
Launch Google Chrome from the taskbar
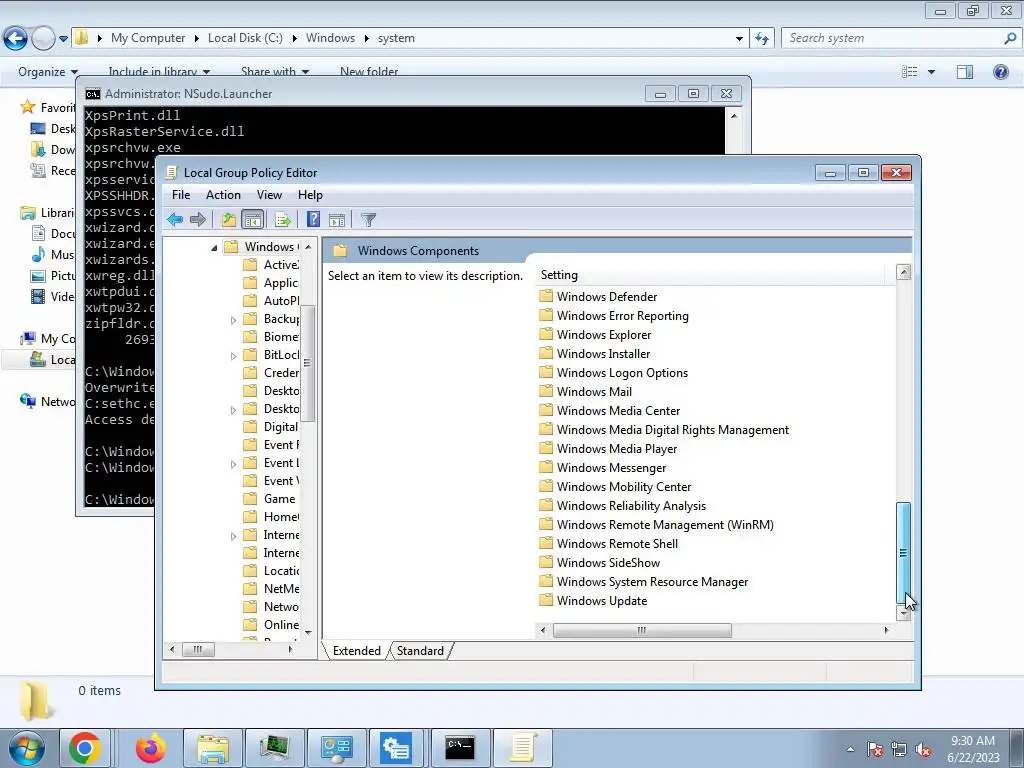(x=84, y=748)
